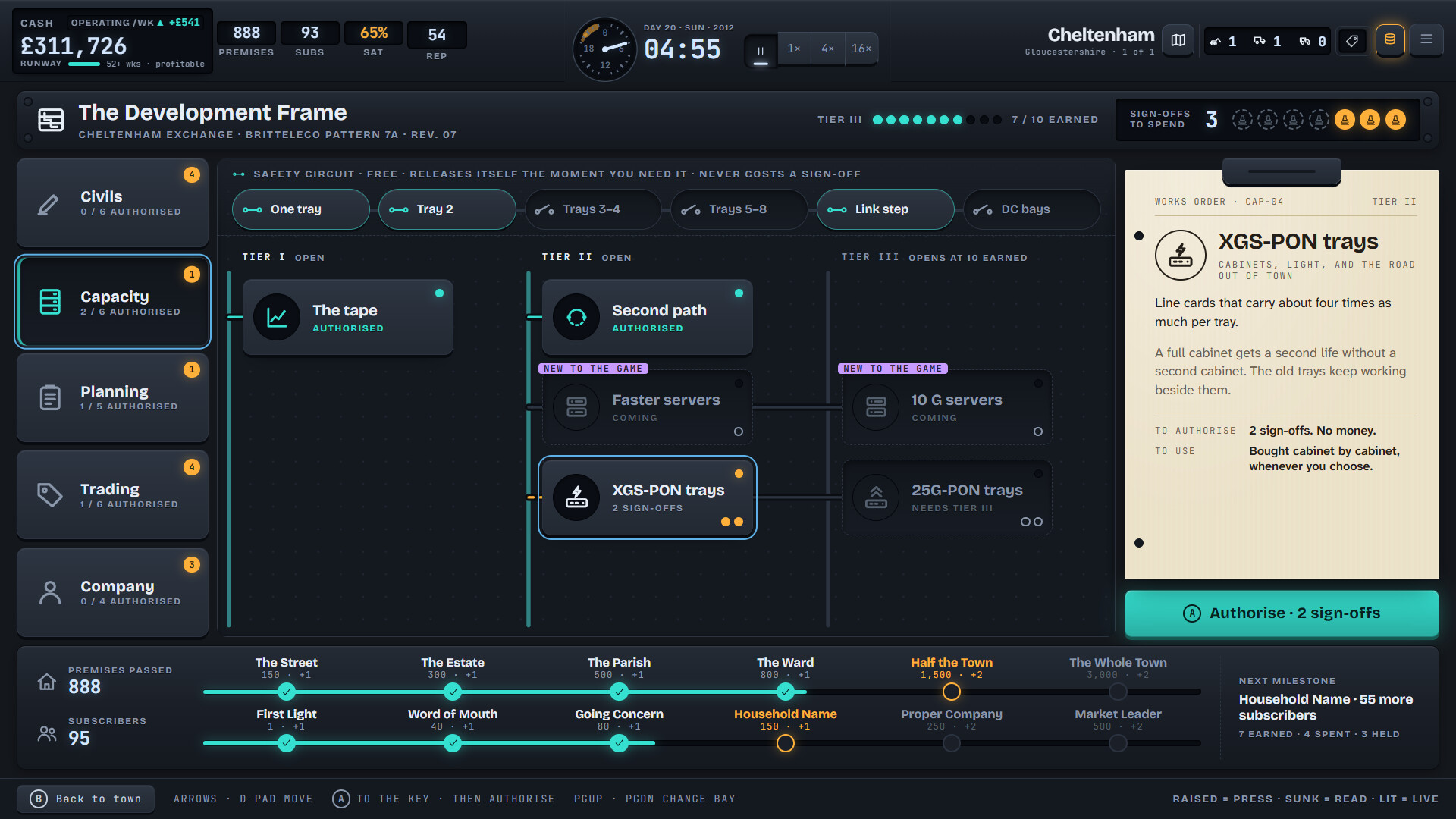Click the second vehicle counter icon
1456x819 pixels.
1260,41
